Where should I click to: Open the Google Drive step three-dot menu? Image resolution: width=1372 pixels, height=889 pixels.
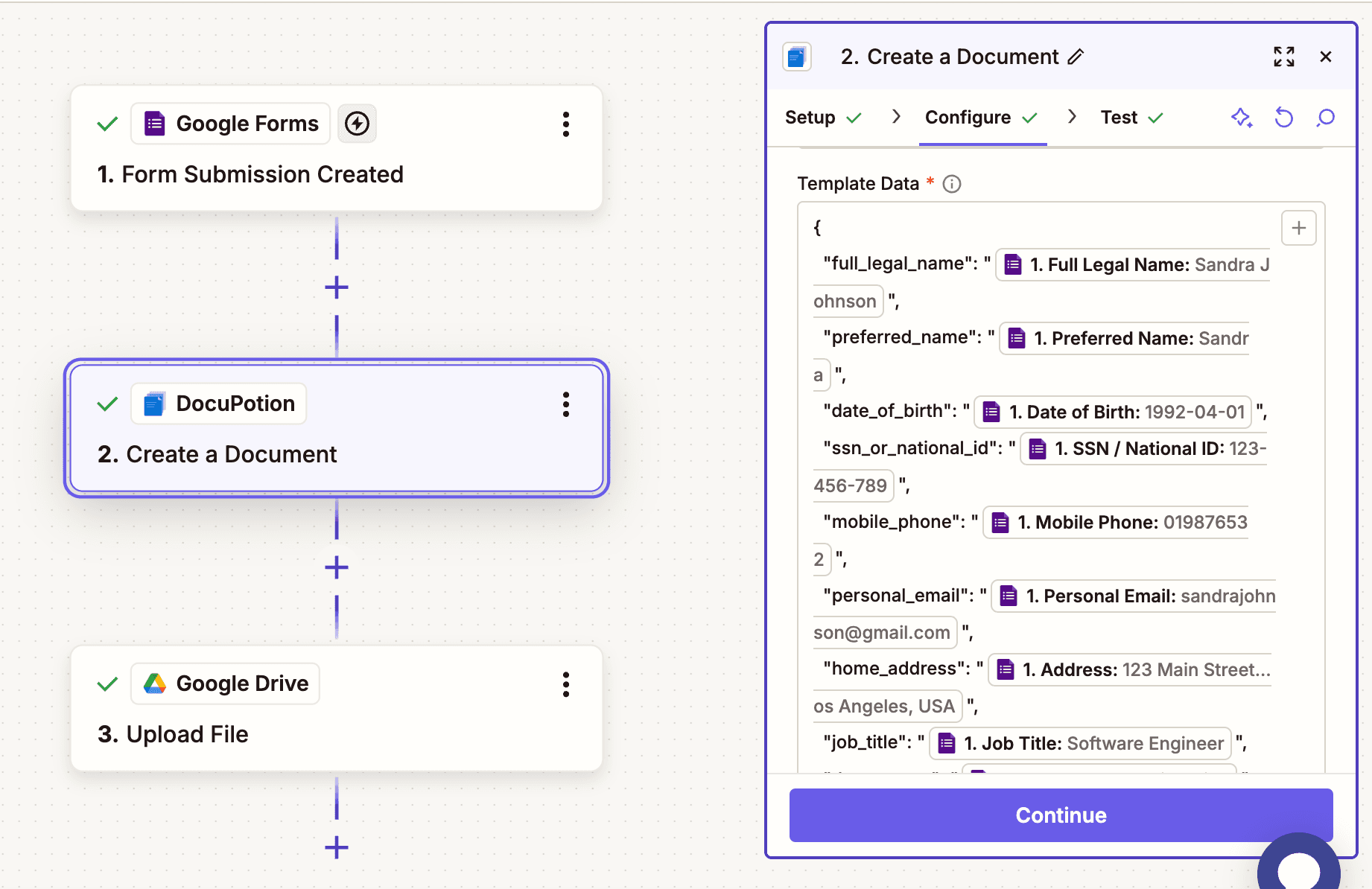point(566,684)
